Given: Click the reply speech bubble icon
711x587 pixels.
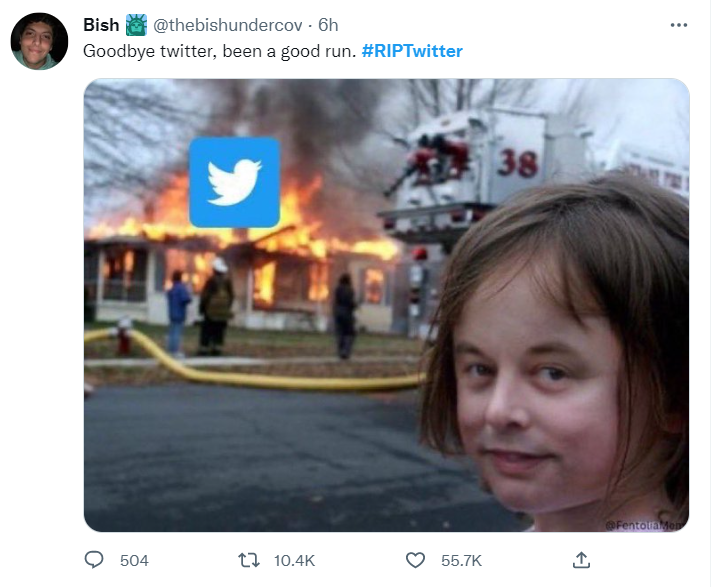Looking at the screenshot, I should pyautogui.click(x=95, y=560).
